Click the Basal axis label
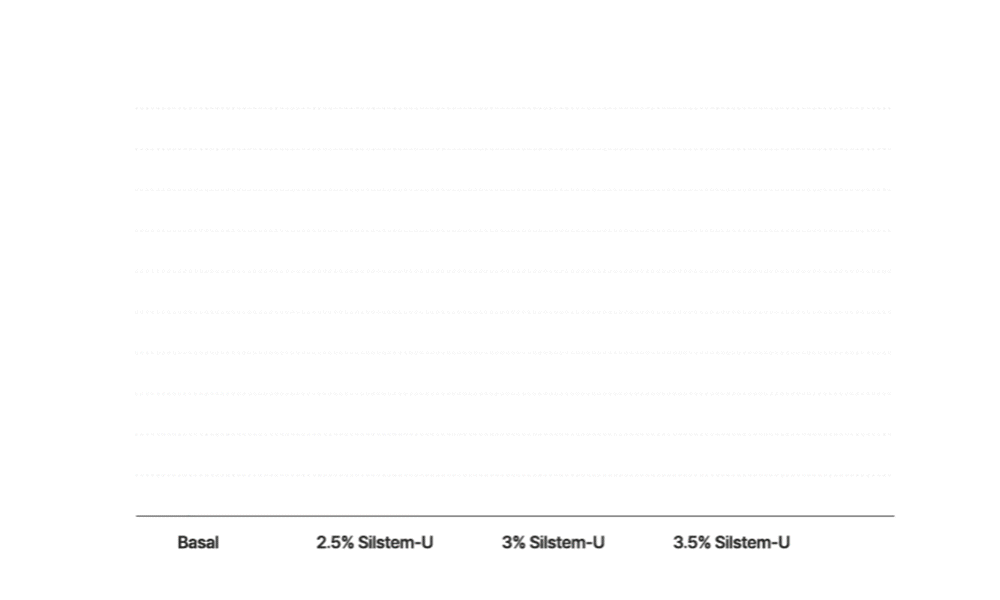 [198, 543]
